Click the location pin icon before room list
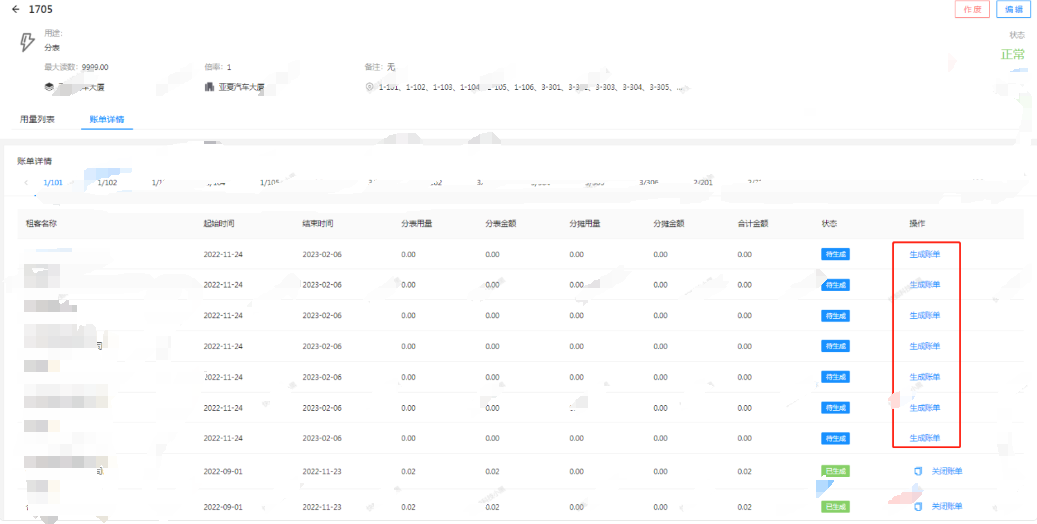Image resolution: width=1037 pixels, height=524 pixels. [369, 87]
